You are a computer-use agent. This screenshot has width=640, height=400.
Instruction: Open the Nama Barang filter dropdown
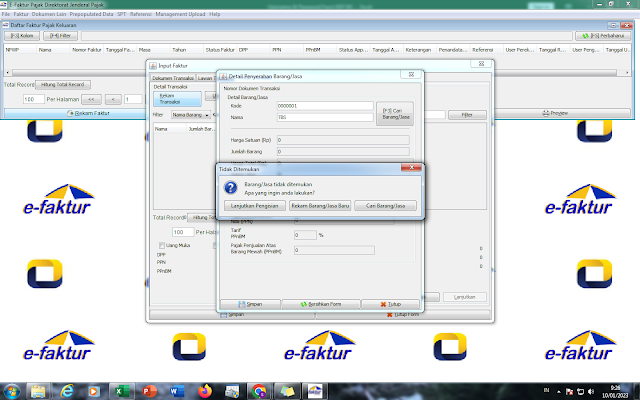tap(191, 115)
